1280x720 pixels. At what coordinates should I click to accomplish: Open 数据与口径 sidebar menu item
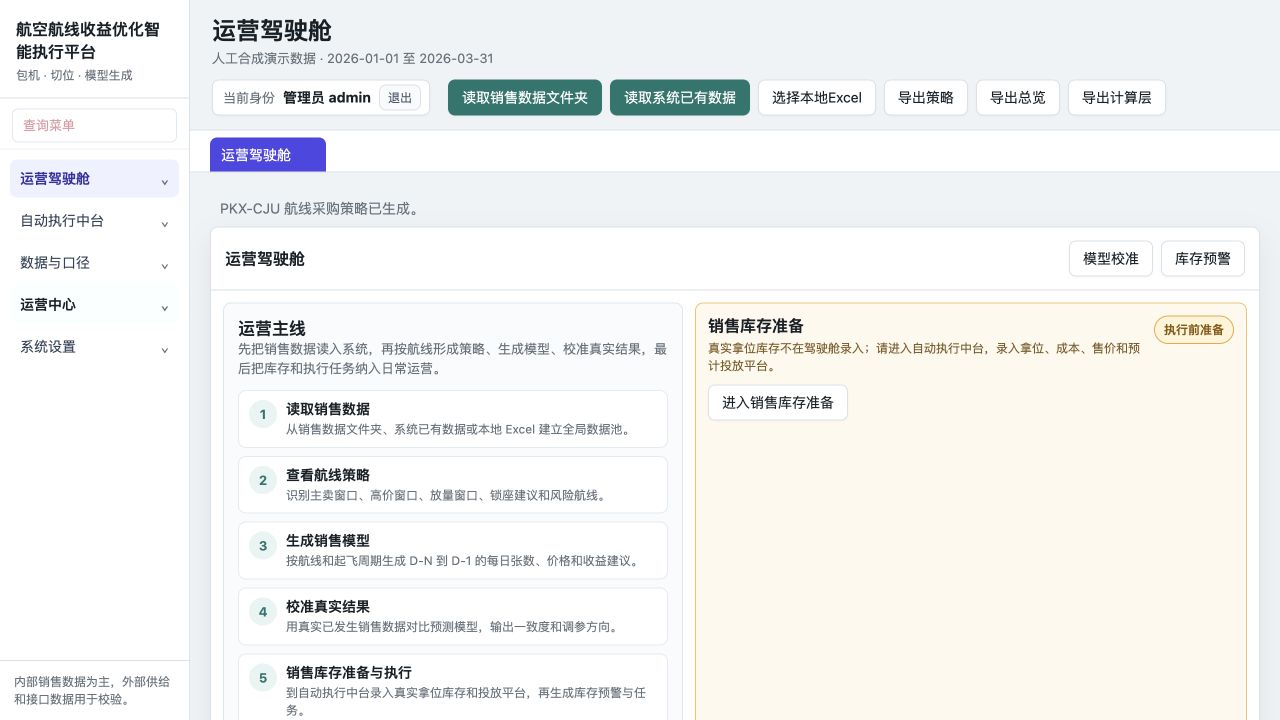(94, 263)
